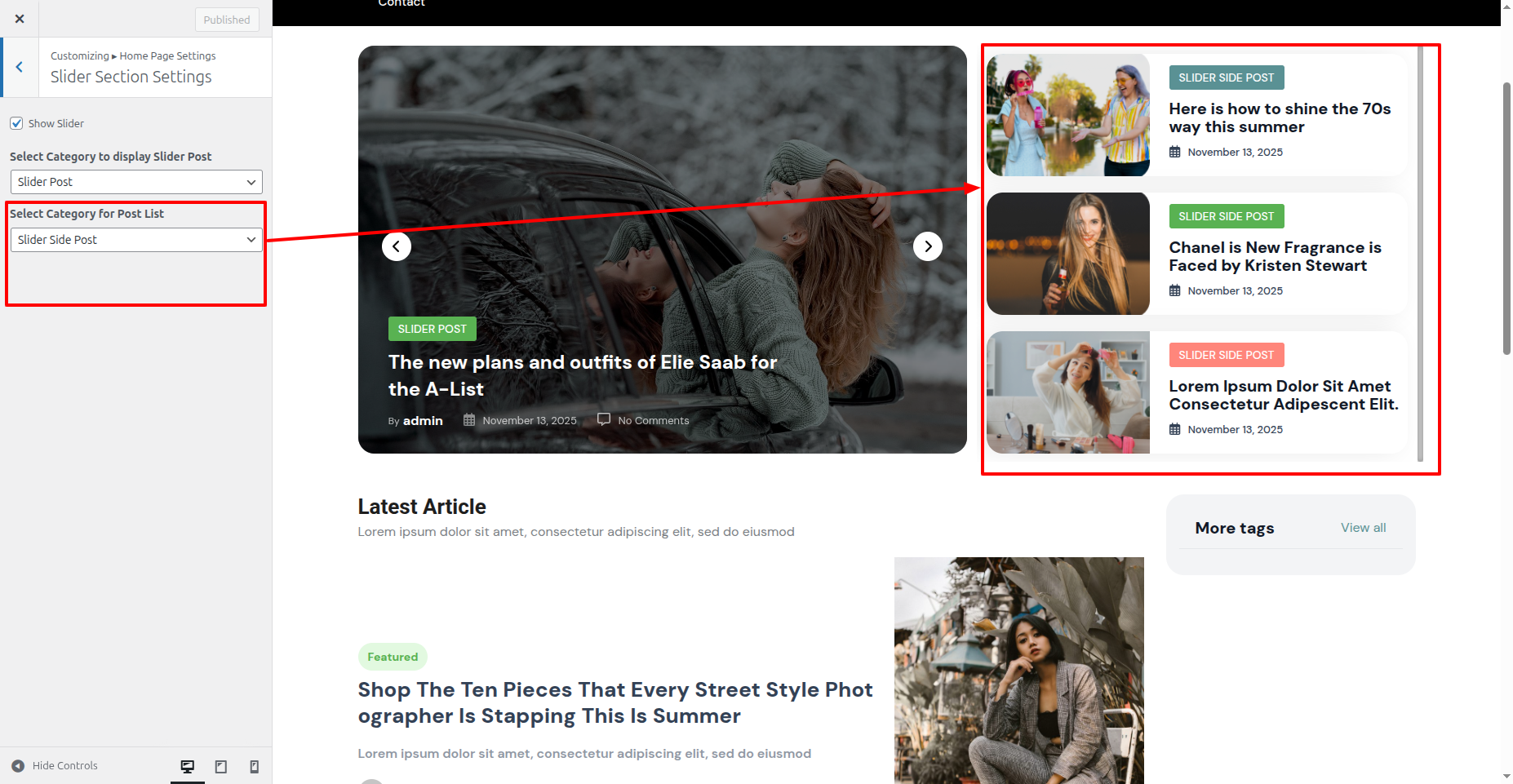Open the Slider Side Post category dropdown
Viewport: 1513px width, 784px height.
pos(136,240)
